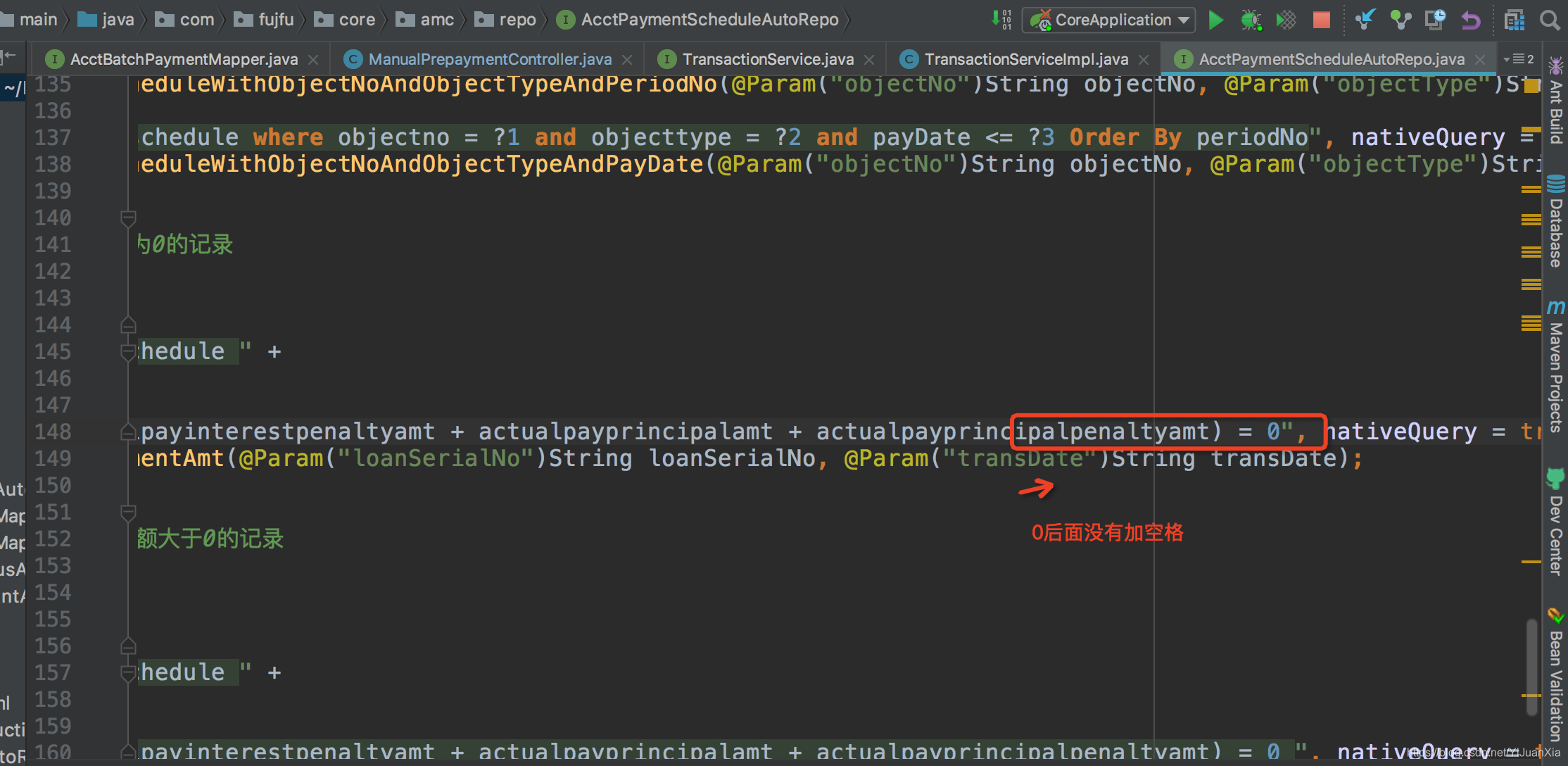Show local history icon
1568x766 pixels.
pyautogui.click(x=1435, y=20)
